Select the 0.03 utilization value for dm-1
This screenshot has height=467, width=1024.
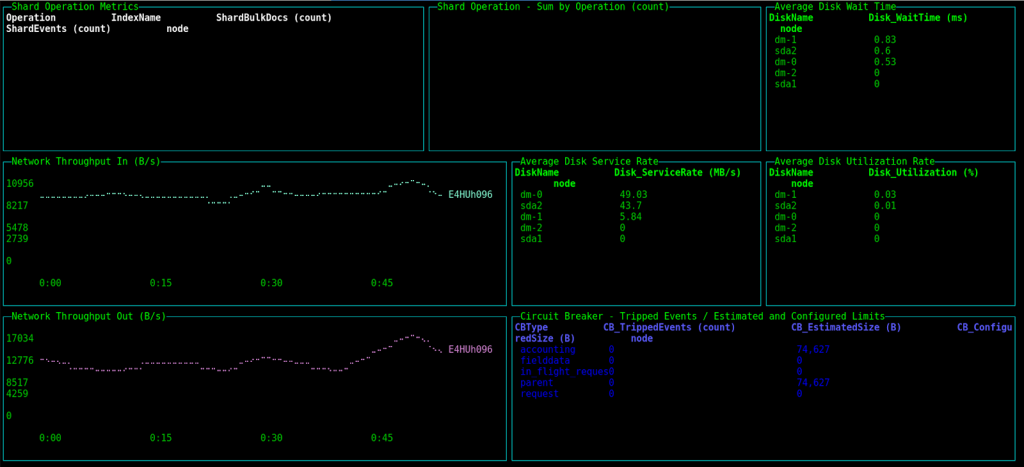tap(884, 195)
